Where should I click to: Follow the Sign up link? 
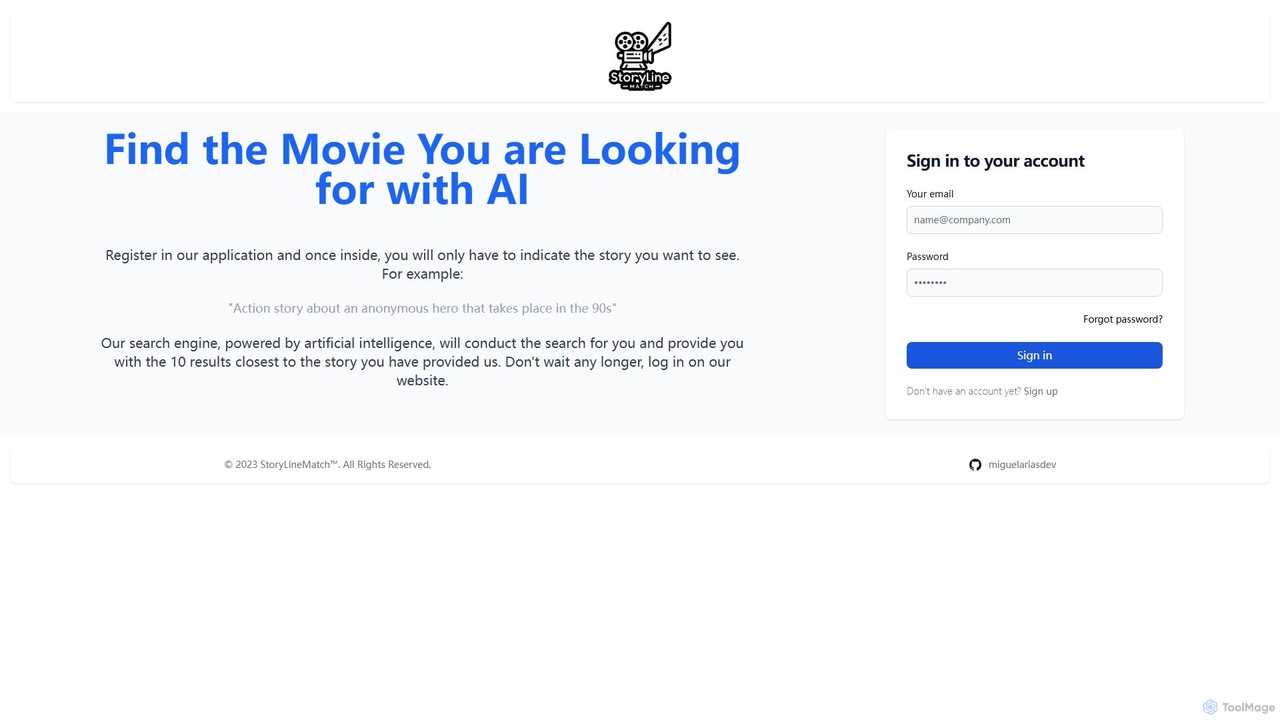click(x=1041, y=392)
